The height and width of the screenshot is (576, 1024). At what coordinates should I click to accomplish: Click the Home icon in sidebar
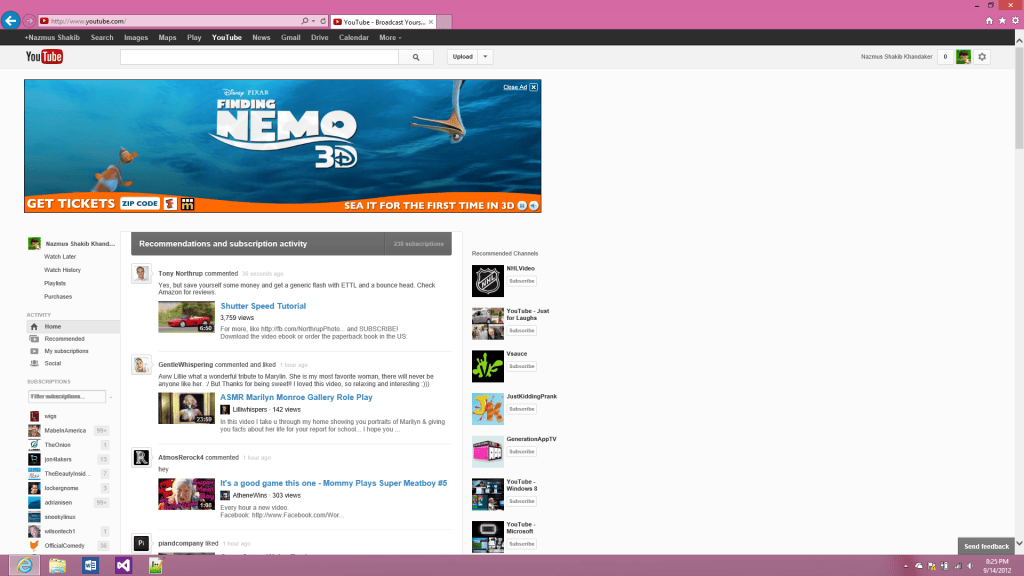pos(34,327)
